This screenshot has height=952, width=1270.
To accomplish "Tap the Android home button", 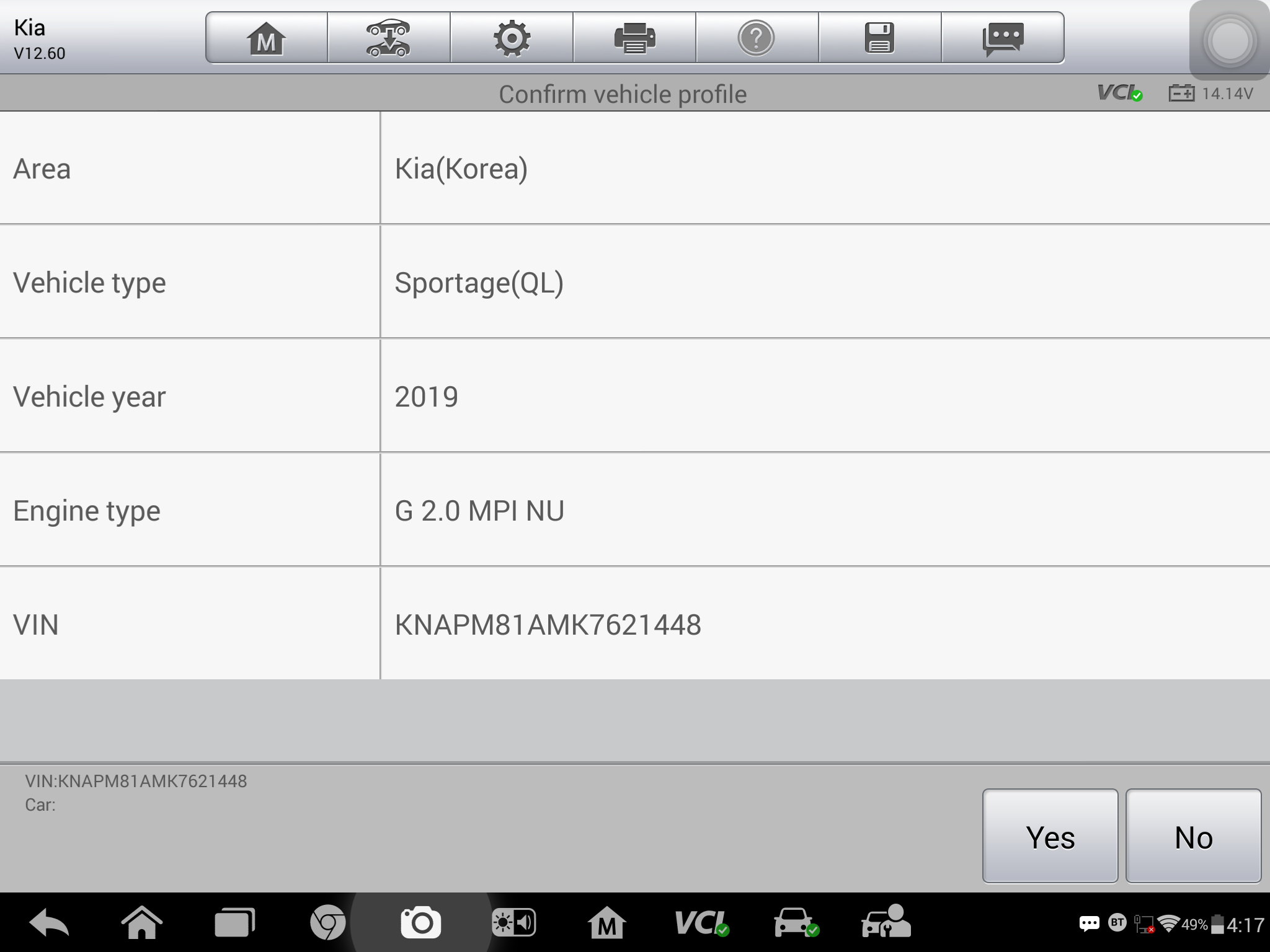I will click(x=142, y=923).
